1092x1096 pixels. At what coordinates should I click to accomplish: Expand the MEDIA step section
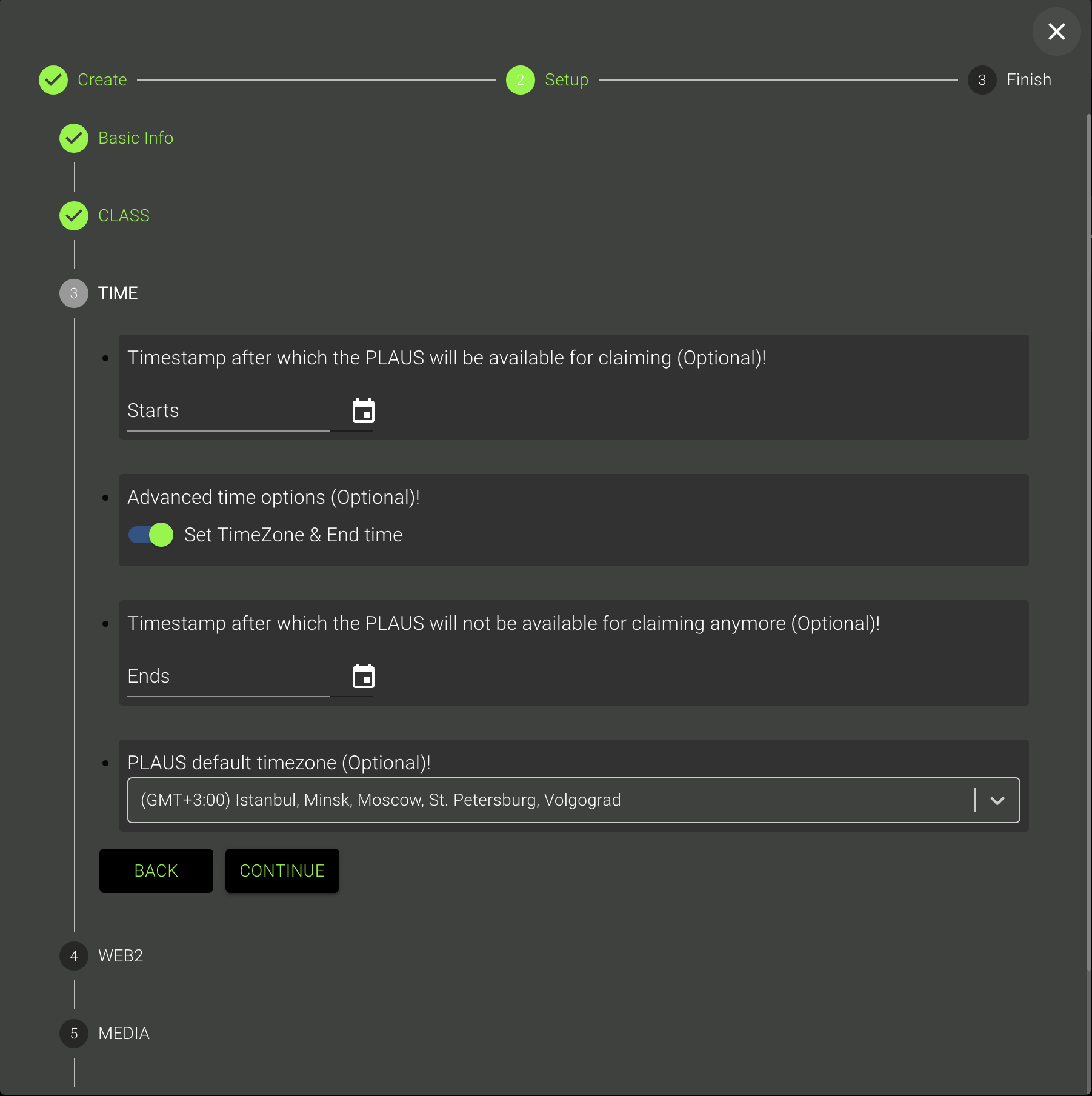(x=124, y=1034)
